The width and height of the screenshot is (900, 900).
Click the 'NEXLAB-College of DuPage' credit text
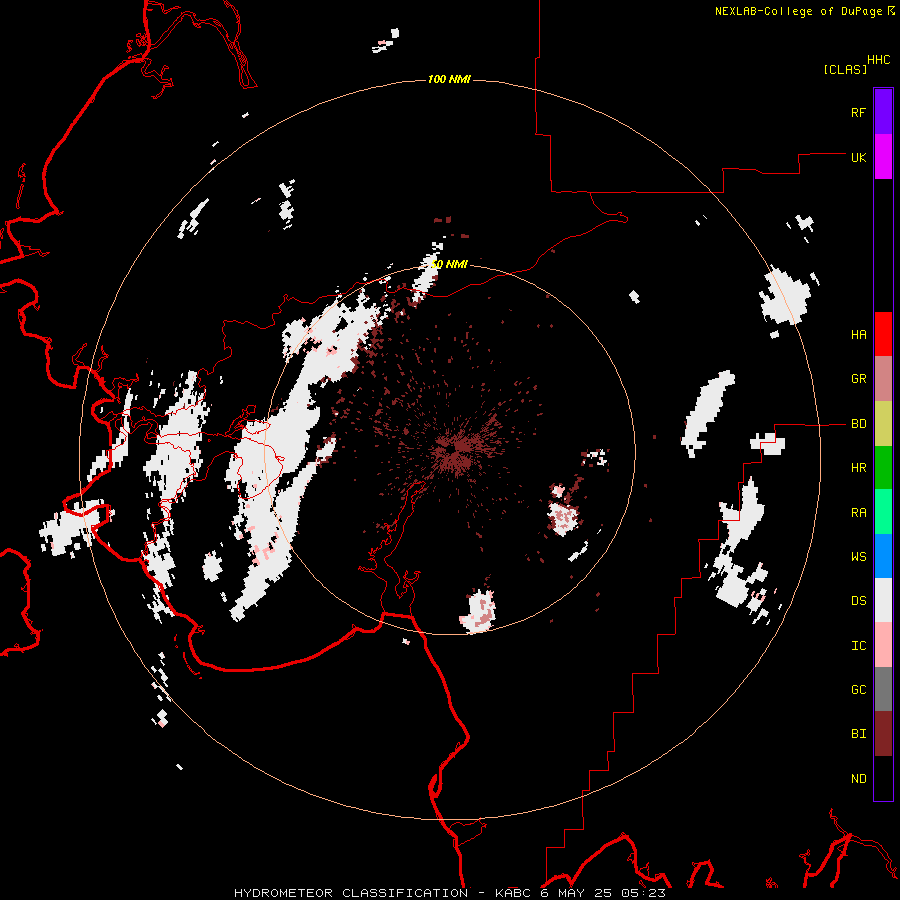798,11
